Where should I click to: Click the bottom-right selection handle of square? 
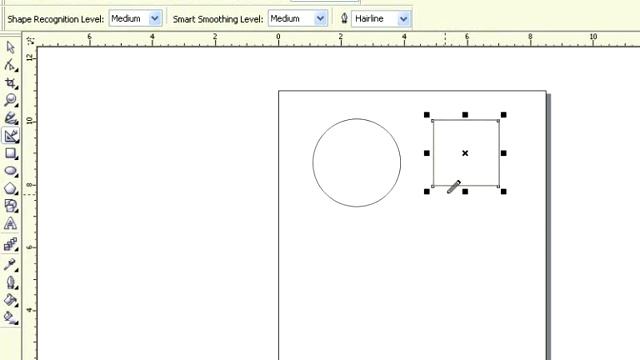503,191
